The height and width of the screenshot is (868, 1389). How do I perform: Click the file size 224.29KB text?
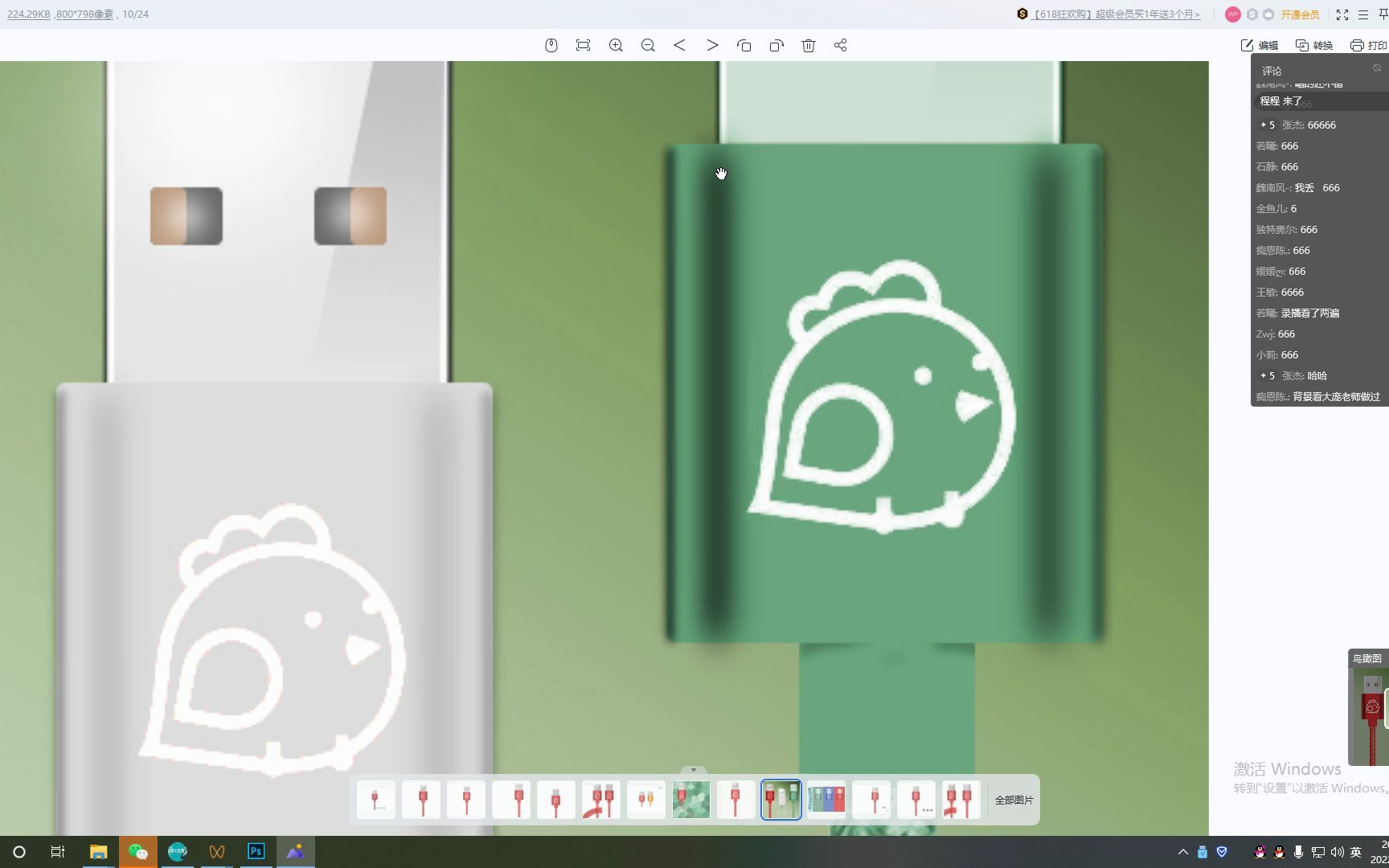click(x=29, y=14)
